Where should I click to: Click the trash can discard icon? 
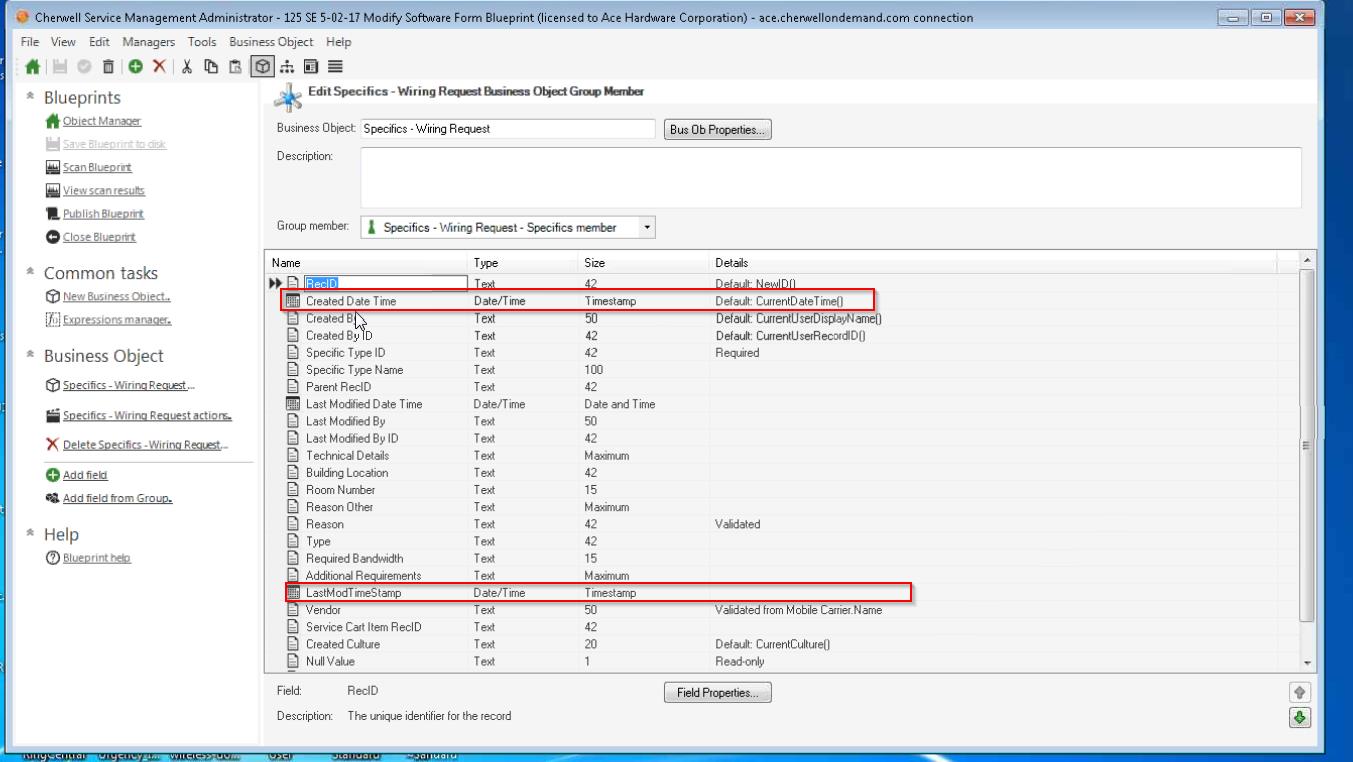[x=108, y=67]
